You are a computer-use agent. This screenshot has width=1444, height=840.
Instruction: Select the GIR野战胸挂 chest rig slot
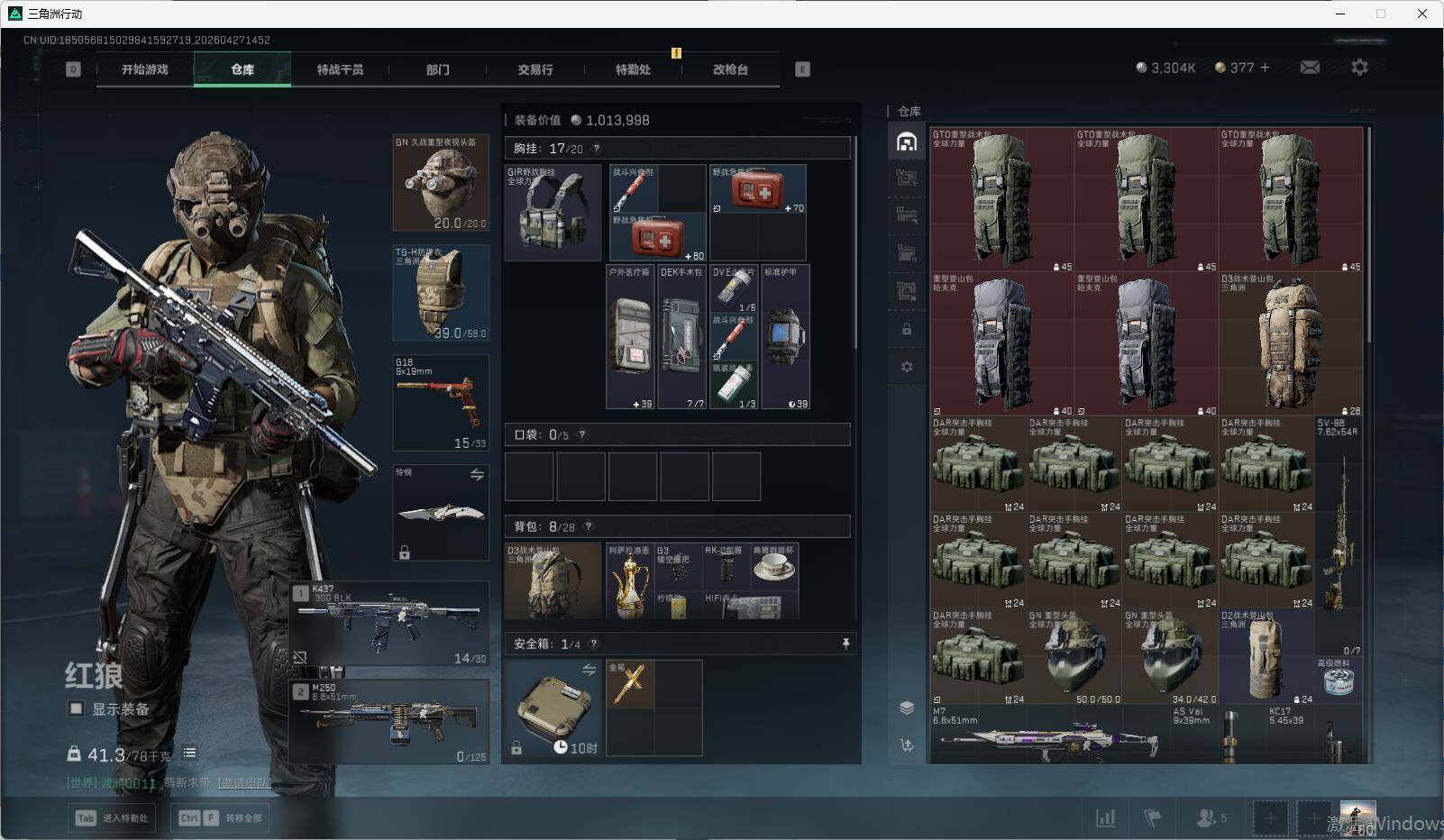[553, 213]
